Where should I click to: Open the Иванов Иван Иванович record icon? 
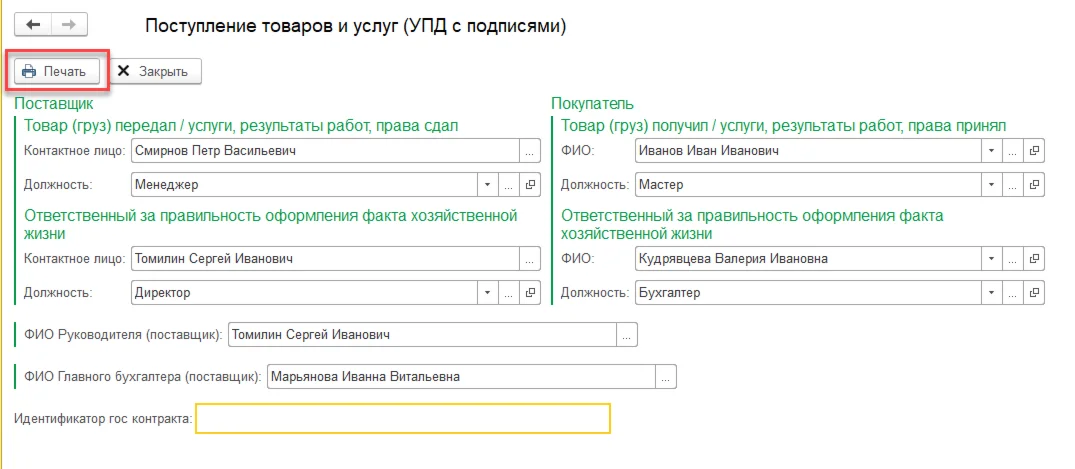click(x=1035, y=151)
